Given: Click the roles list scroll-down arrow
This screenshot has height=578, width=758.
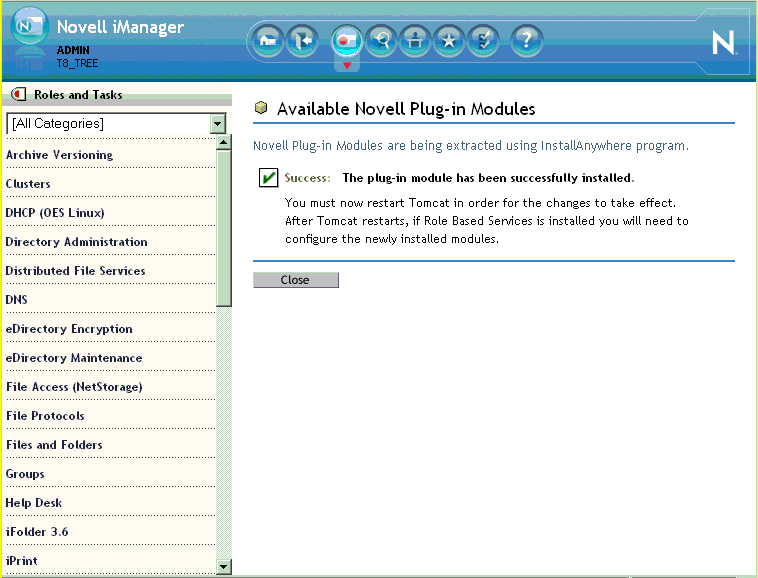Looking at the screenshot, I should coord(224,566).
